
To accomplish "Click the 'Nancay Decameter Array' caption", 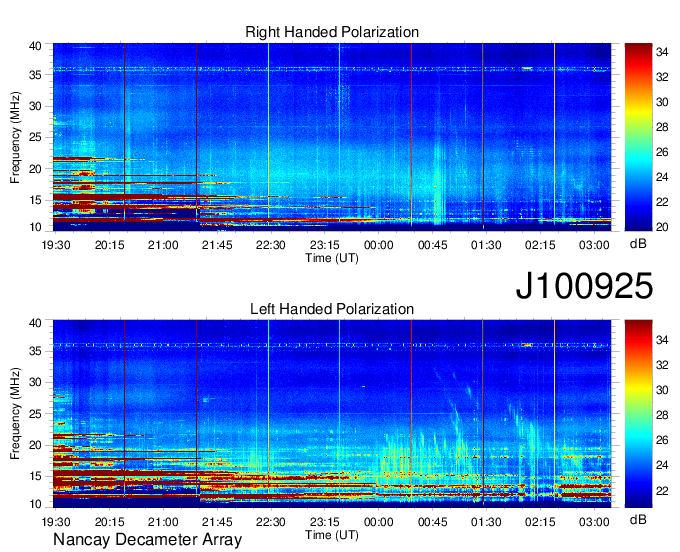I will tap(147, 539).
